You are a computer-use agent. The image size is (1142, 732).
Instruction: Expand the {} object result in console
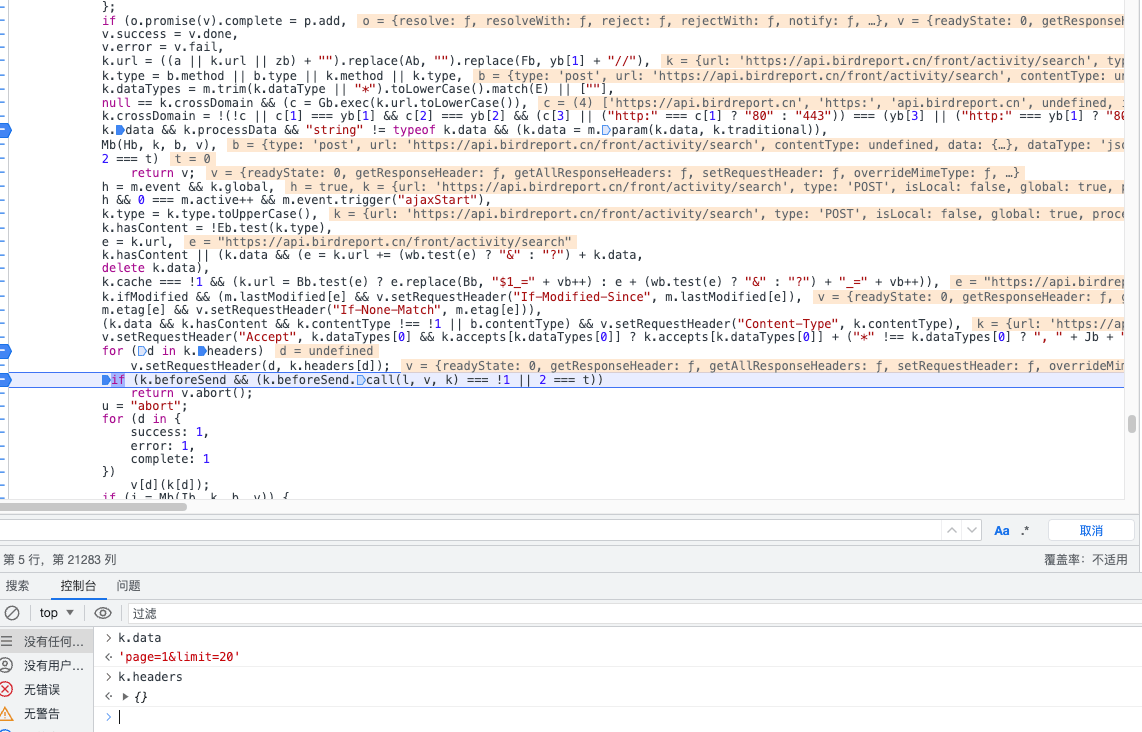tap(125, 696)
